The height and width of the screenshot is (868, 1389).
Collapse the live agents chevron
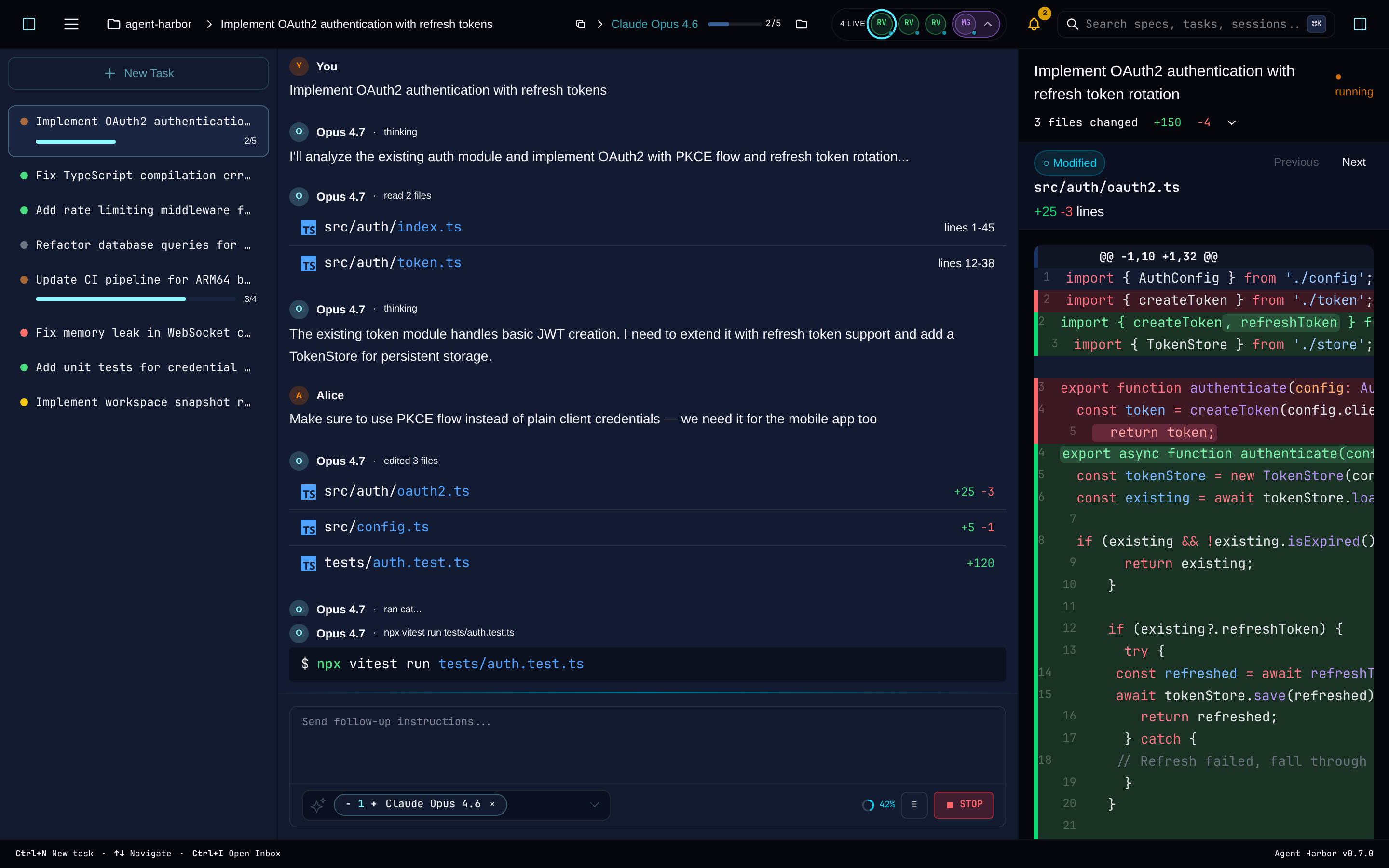pos(988,24)
